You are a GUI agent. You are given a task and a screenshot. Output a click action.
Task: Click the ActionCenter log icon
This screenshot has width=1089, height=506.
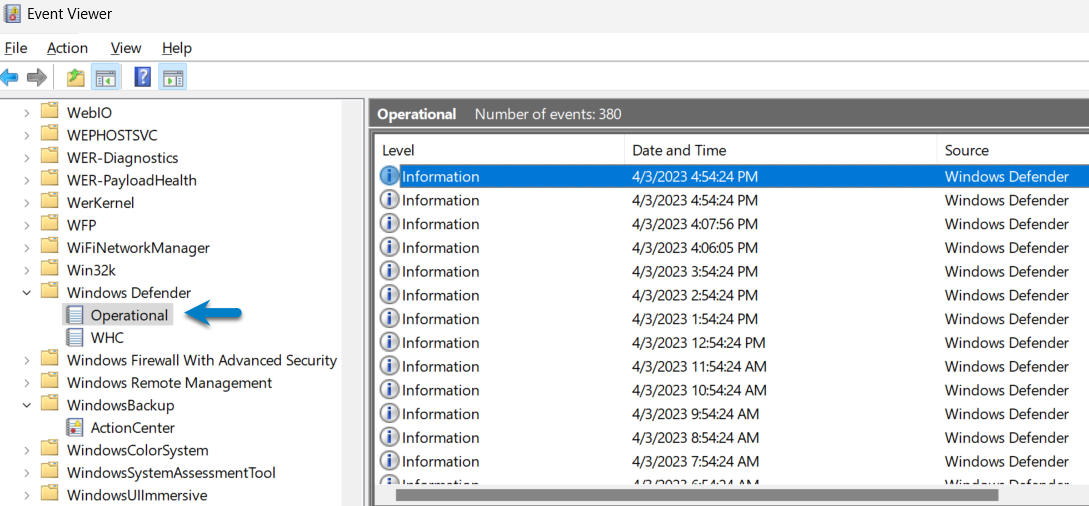74,428
